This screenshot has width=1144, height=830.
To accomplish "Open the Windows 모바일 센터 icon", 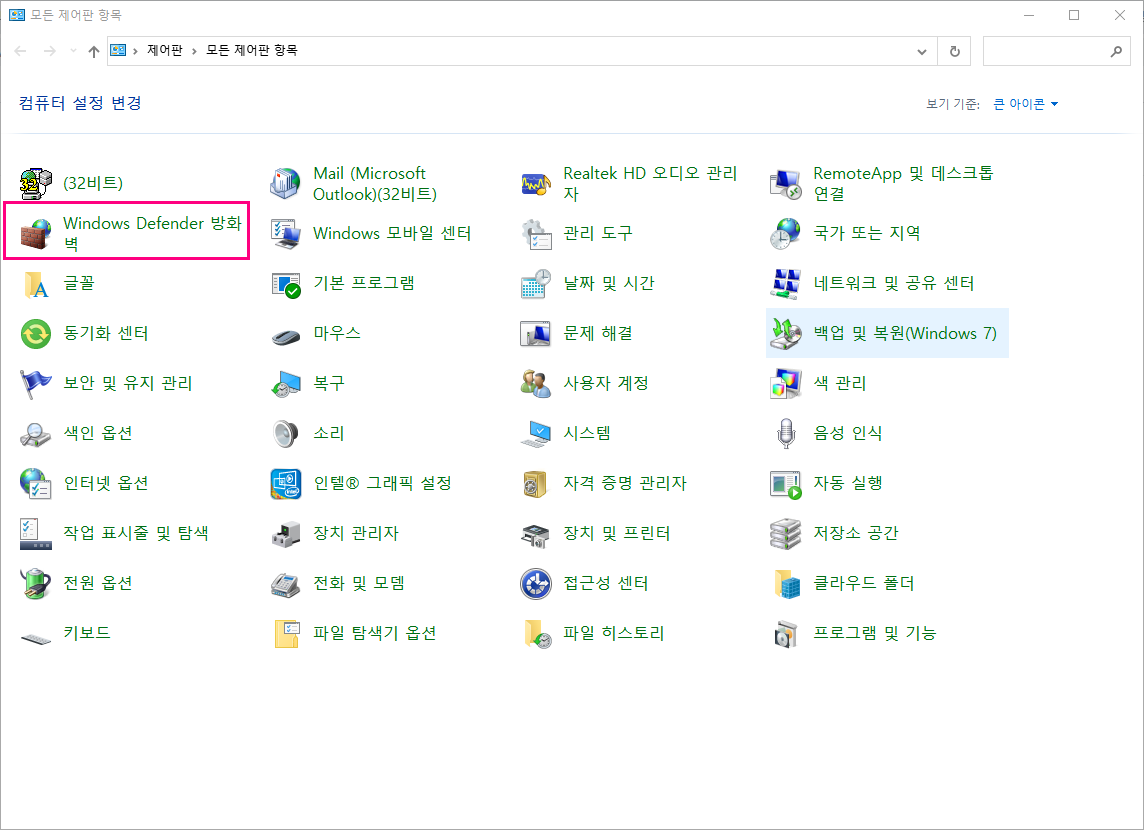I will click(x=285, y=233).
